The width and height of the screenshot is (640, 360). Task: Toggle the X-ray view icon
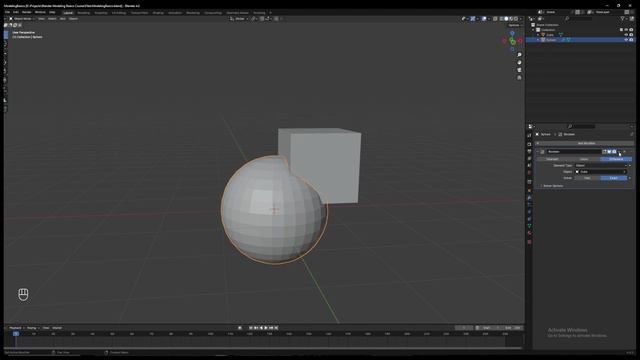pos(495,19)
